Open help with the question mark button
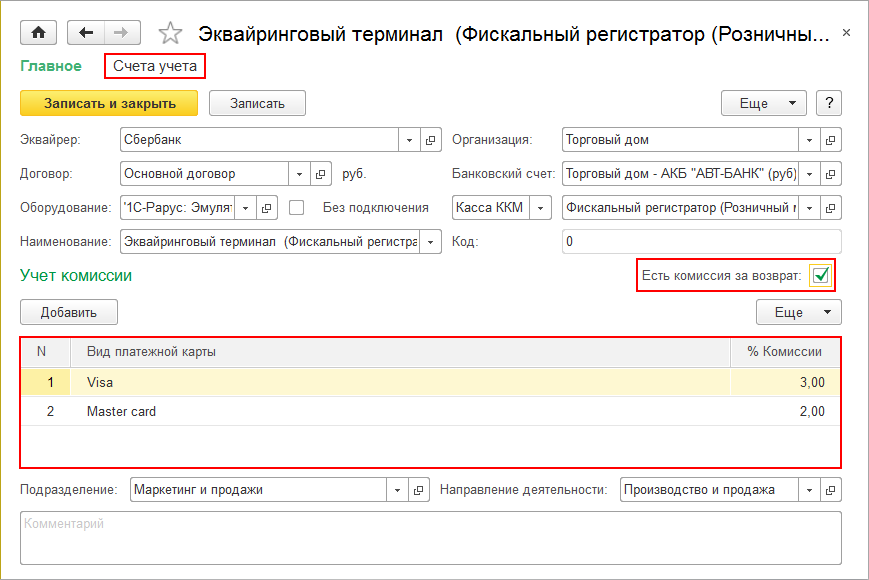 (829, 103)
